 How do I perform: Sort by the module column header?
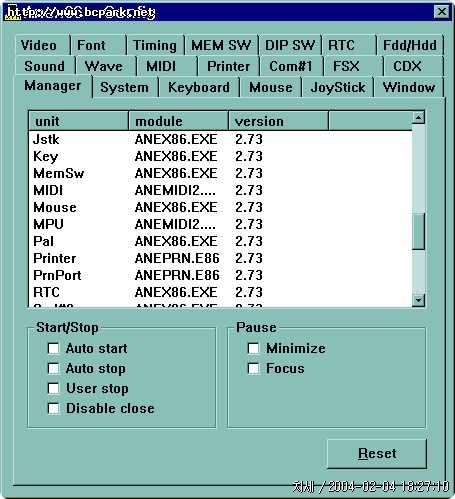(x=179, y=121)
